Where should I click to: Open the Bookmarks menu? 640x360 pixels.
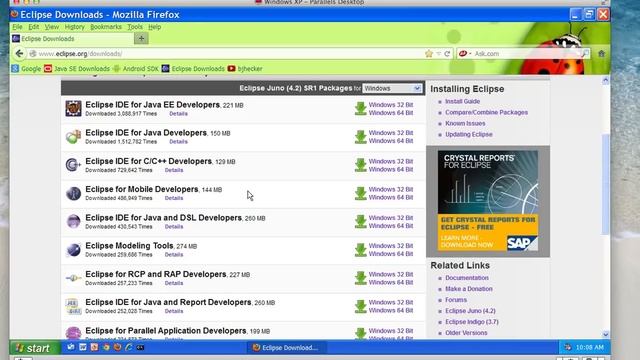[106, 27]
